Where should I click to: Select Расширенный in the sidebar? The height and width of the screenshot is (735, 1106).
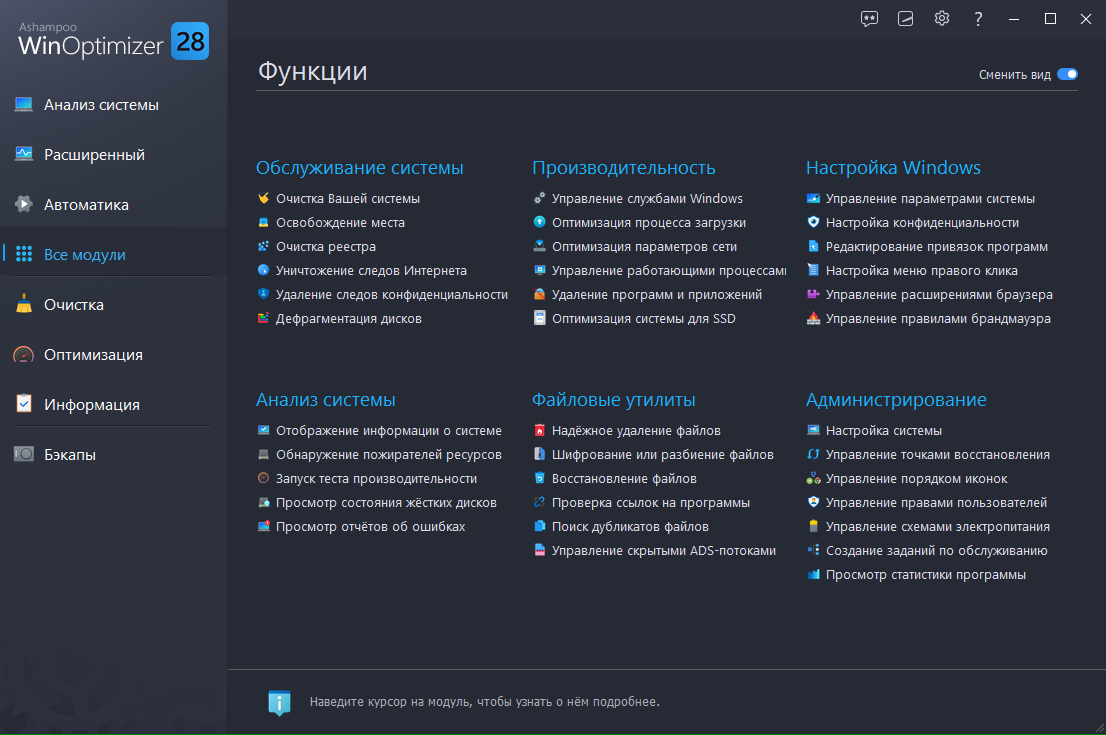coord(94,155)
